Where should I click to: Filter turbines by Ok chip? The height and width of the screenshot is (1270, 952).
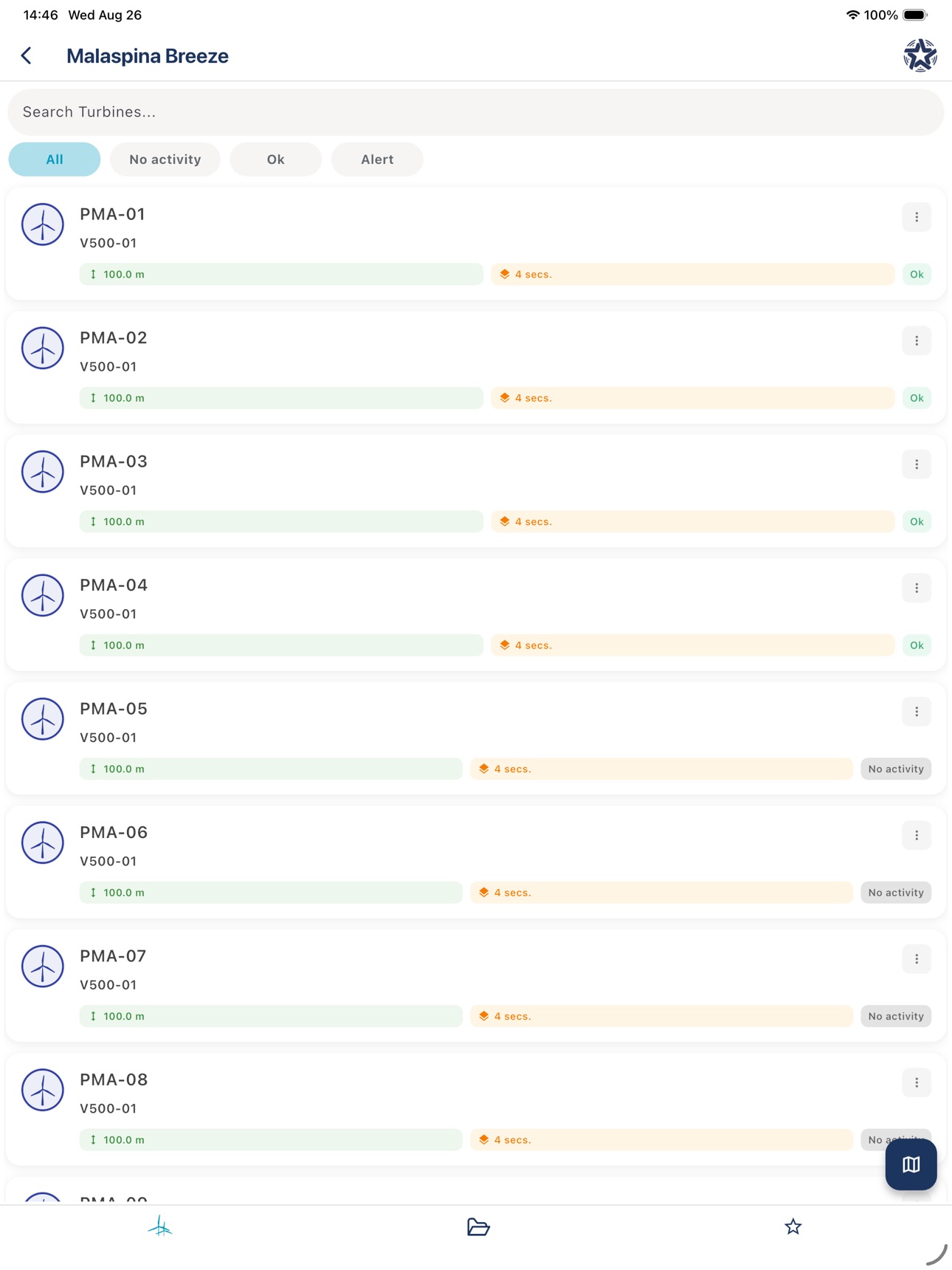pyautogui.click(x=276, y=159)
